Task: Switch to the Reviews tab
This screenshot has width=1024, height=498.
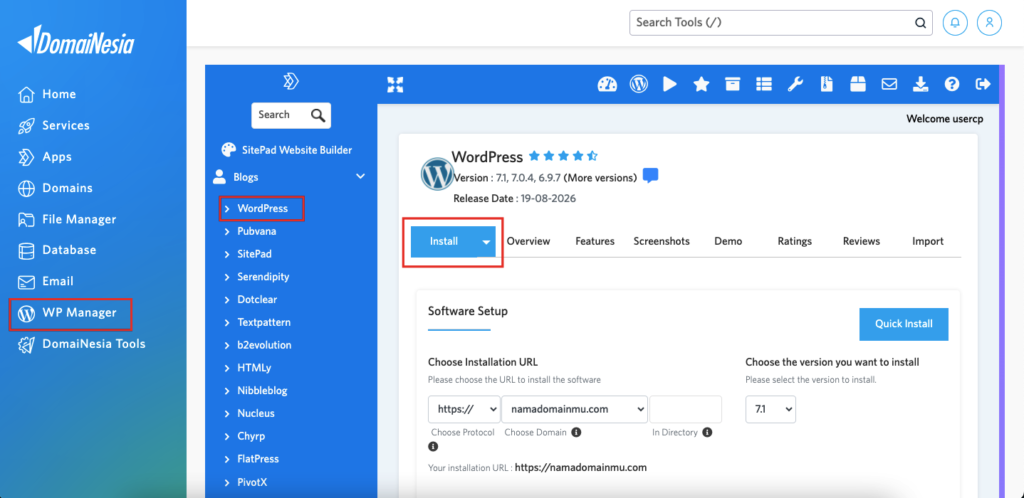Action: [861, 241]
